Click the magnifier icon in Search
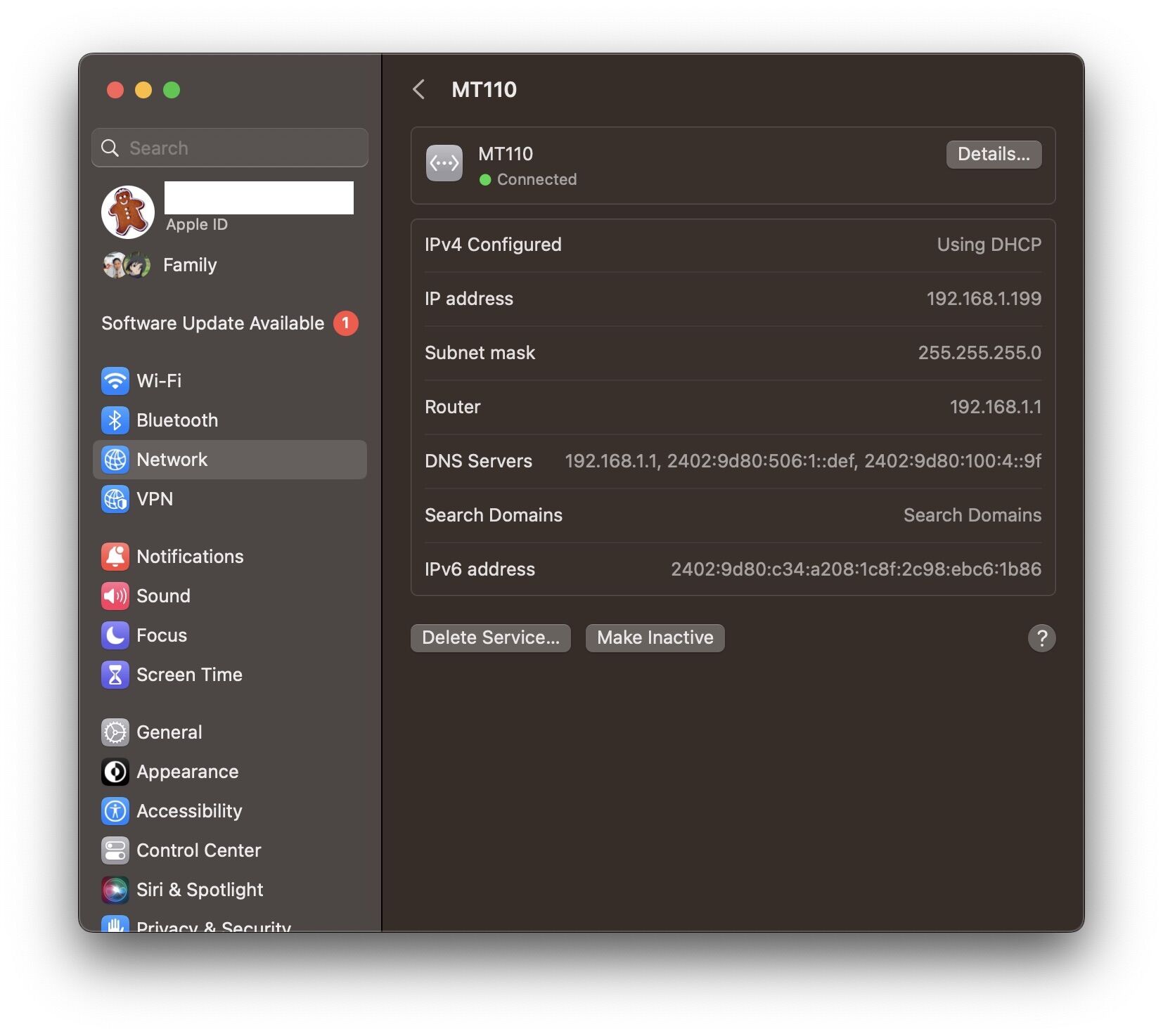The width and height of the screenshot is (1163, 1036). (110, 148)
